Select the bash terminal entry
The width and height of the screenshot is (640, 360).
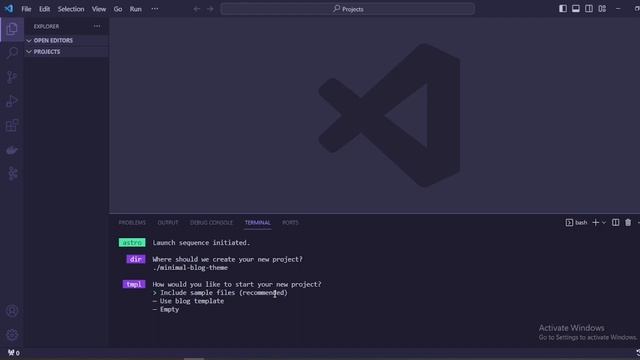(576, 222)
